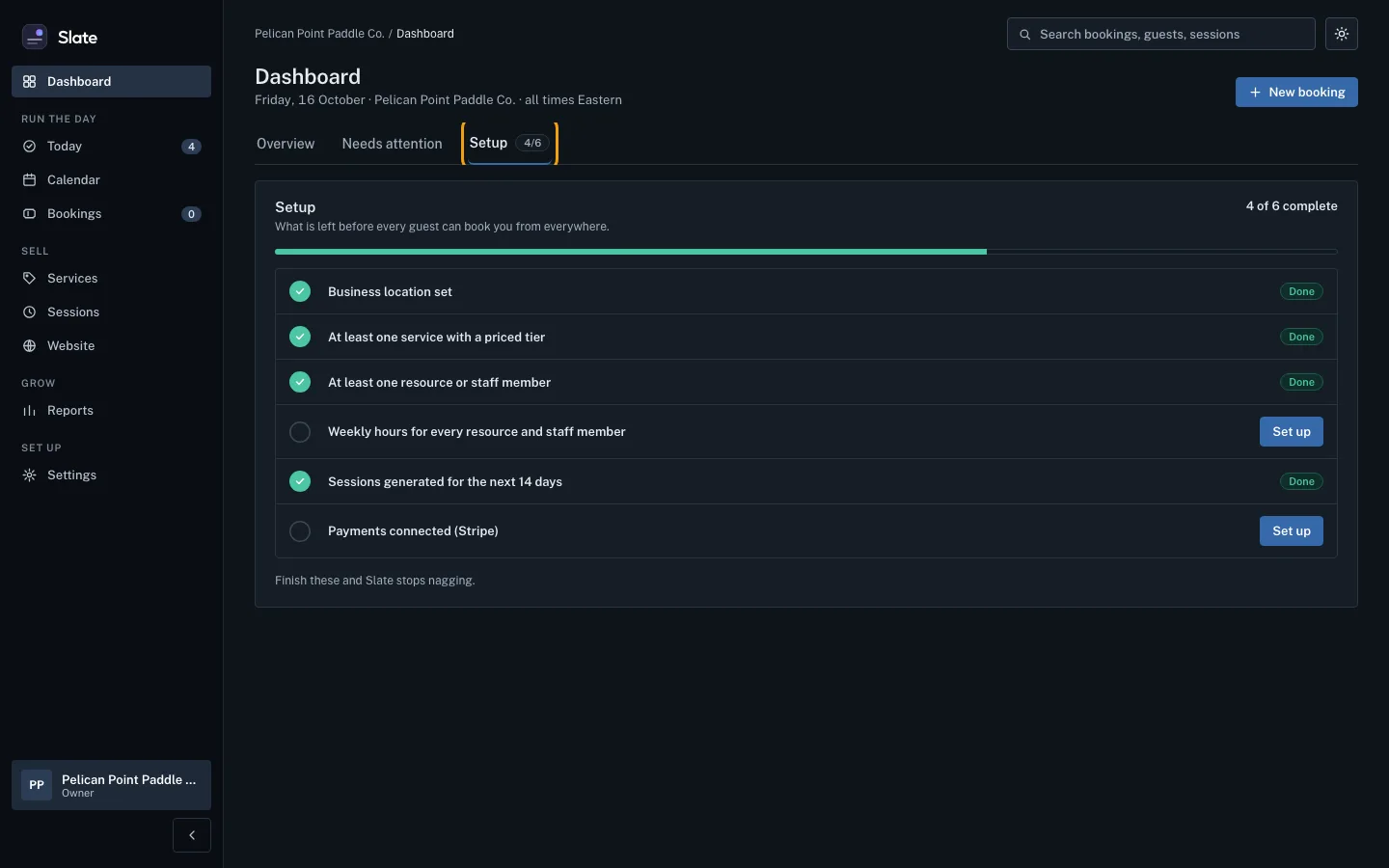Image resolution: width=1389 pixels, height=868 pixels.
Task: Open Website in the sidebar
Action: tap(111, 346)
